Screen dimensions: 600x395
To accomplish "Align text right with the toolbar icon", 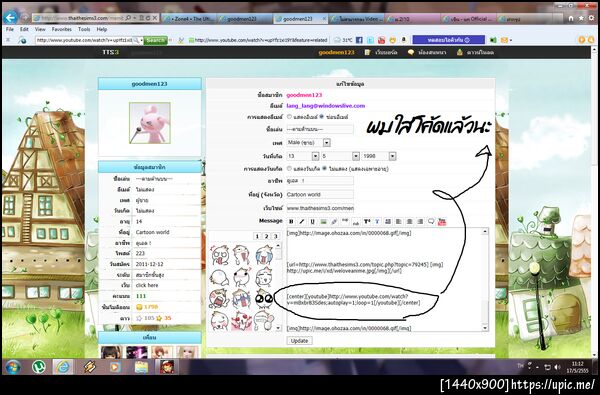I will point(420,222).
